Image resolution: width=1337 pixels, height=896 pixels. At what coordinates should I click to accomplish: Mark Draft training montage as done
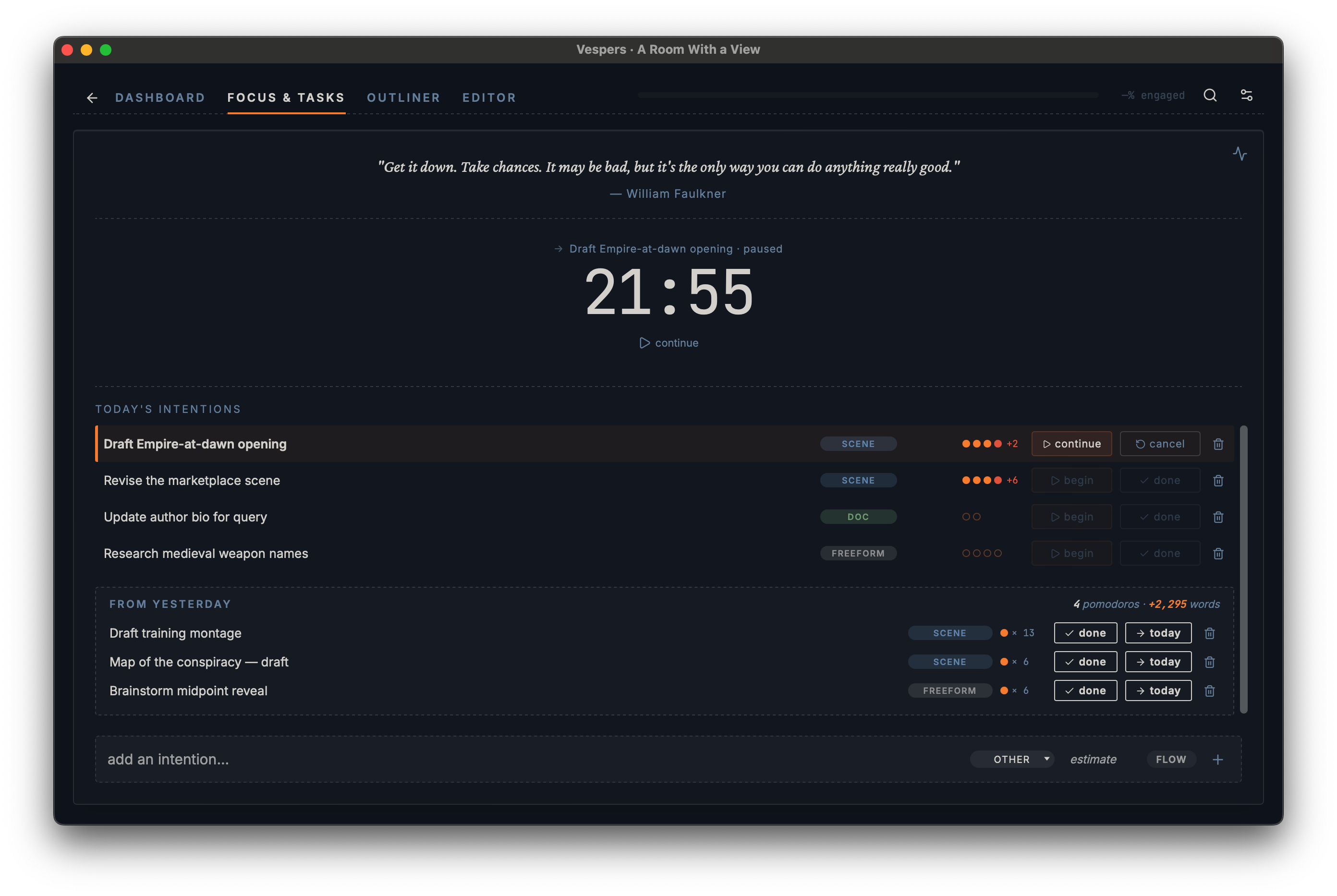1085,633
